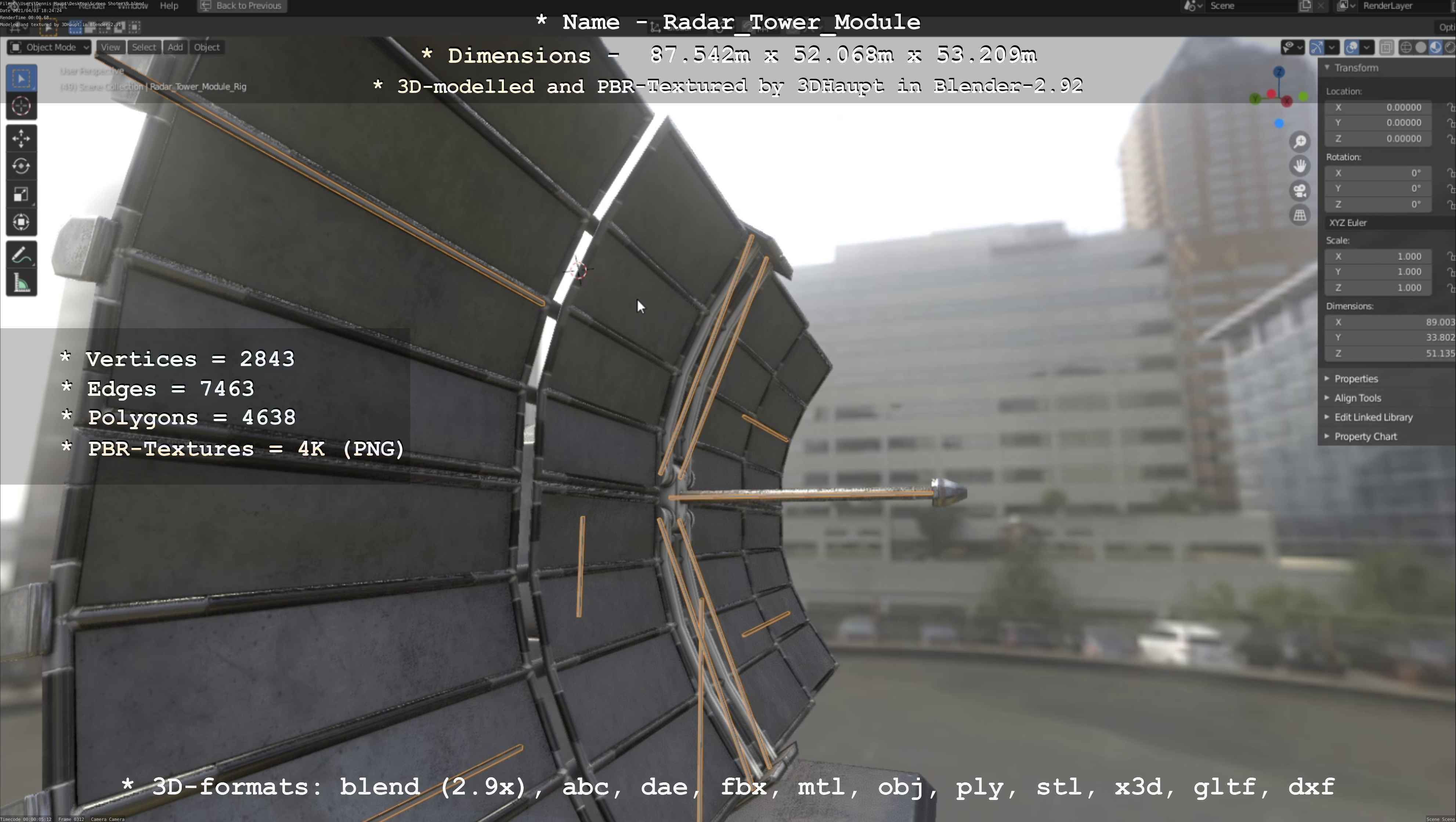Choose the Move tool
Image resolution: width=1456 pixels, height=822 pixels.
[x=21, y=138]
